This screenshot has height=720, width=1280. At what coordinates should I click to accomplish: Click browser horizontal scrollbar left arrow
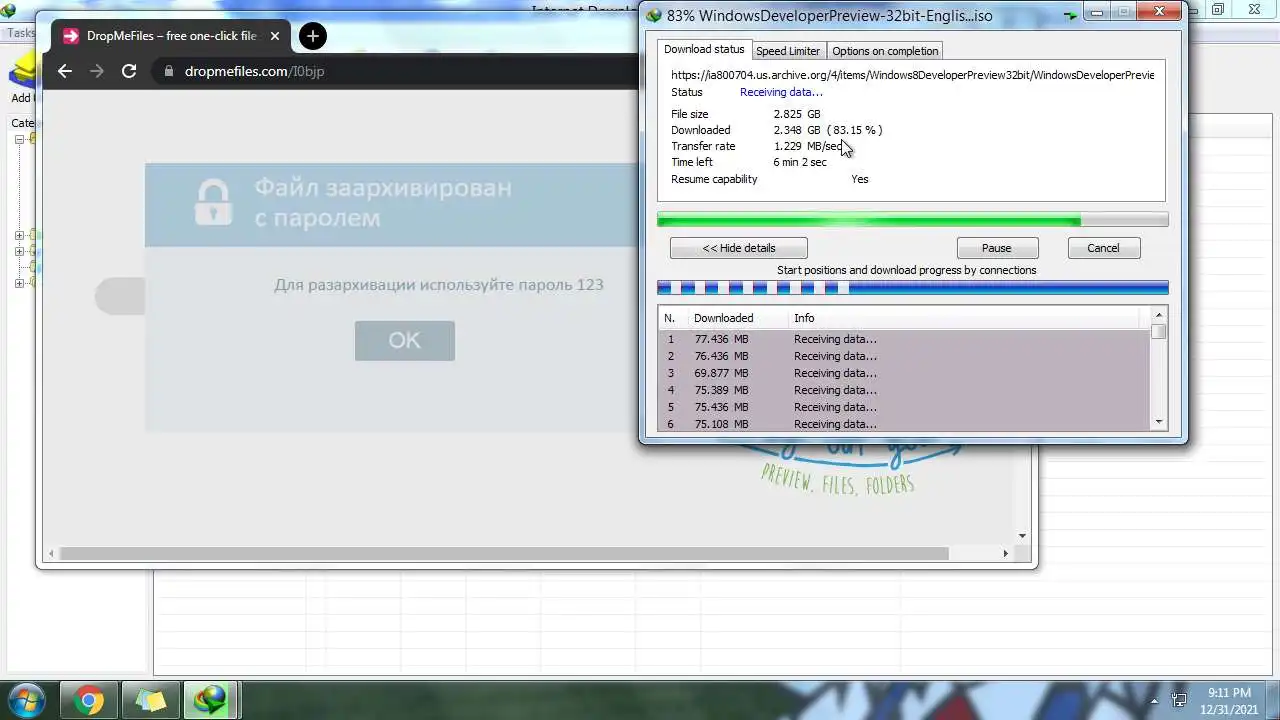[x=51, y=553]
